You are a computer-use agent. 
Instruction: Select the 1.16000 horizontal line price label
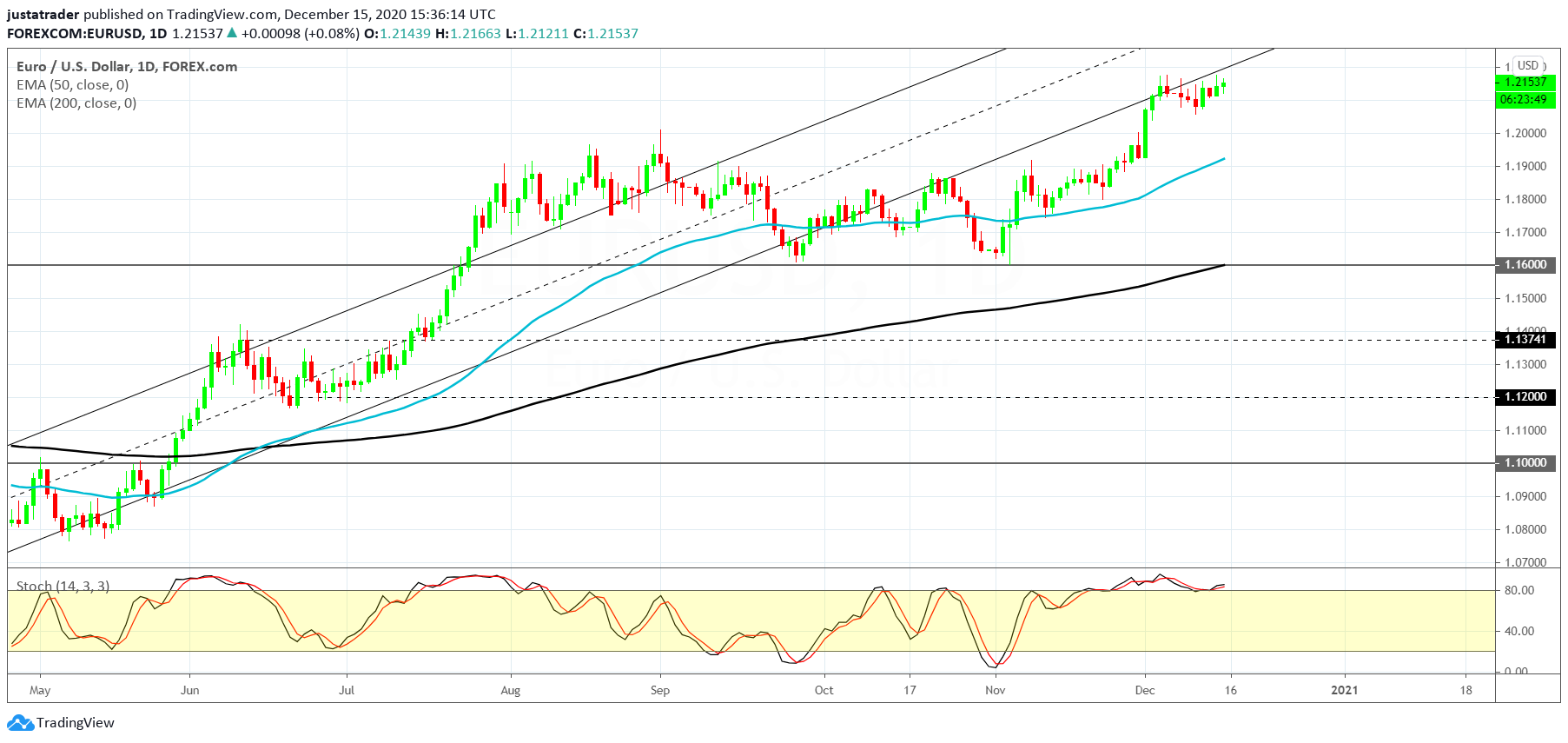tap(1525, 265)
